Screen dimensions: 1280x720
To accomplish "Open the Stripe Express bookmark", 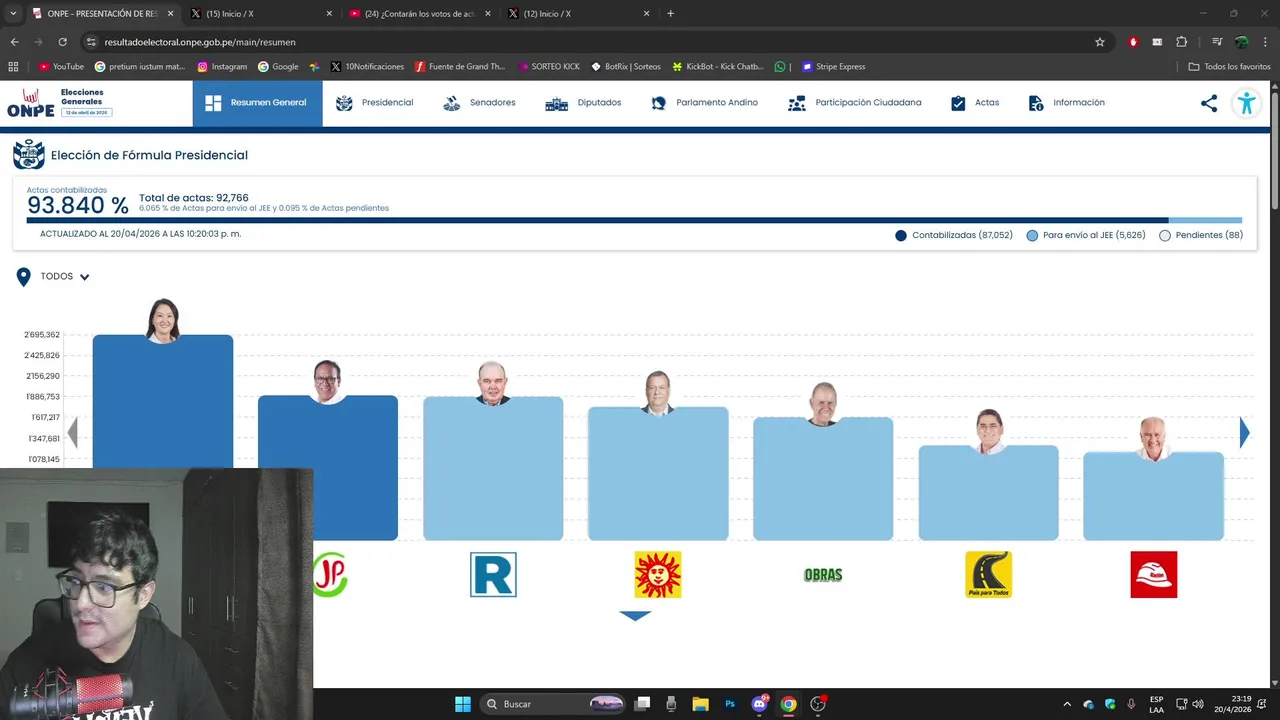I will point(833,67).
